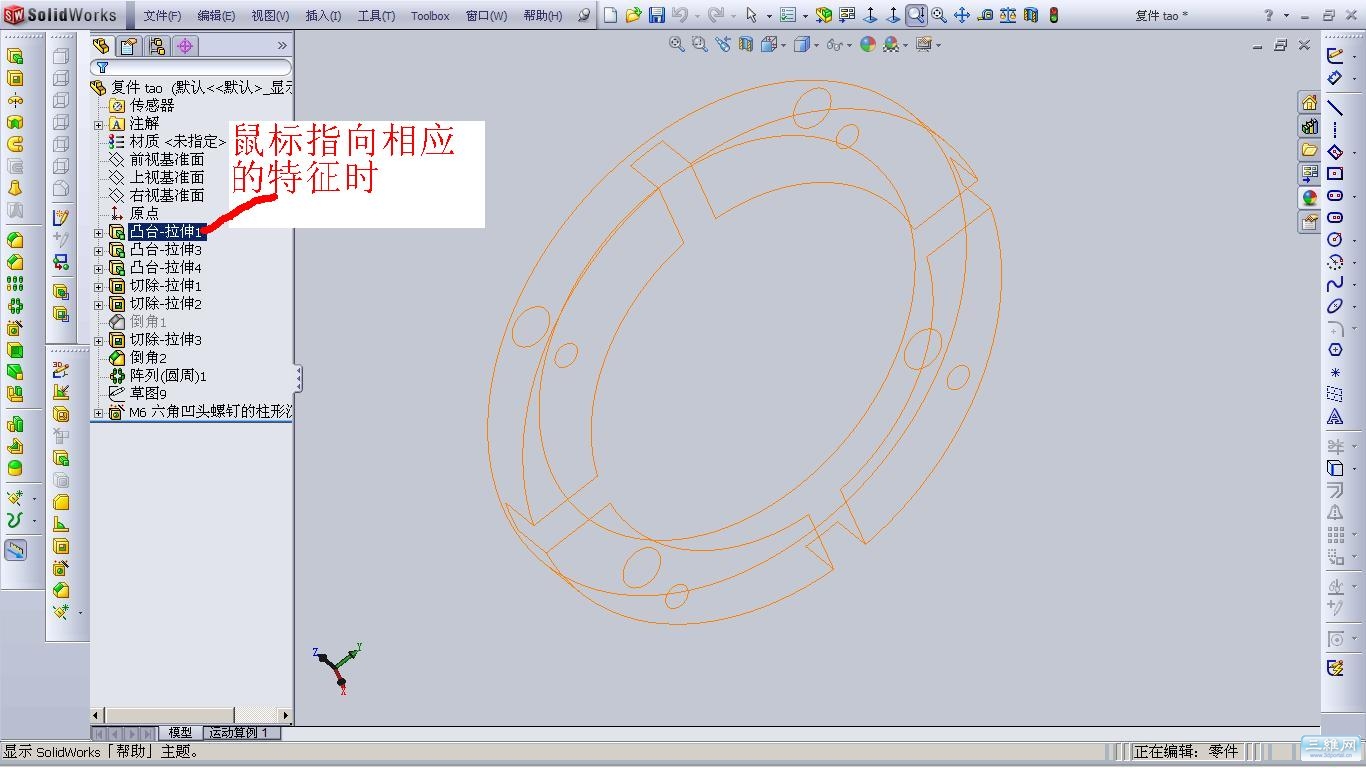This screenshot has width=1366, height=768.
Task: Open the 插入(I) menu
Action: 323,16
